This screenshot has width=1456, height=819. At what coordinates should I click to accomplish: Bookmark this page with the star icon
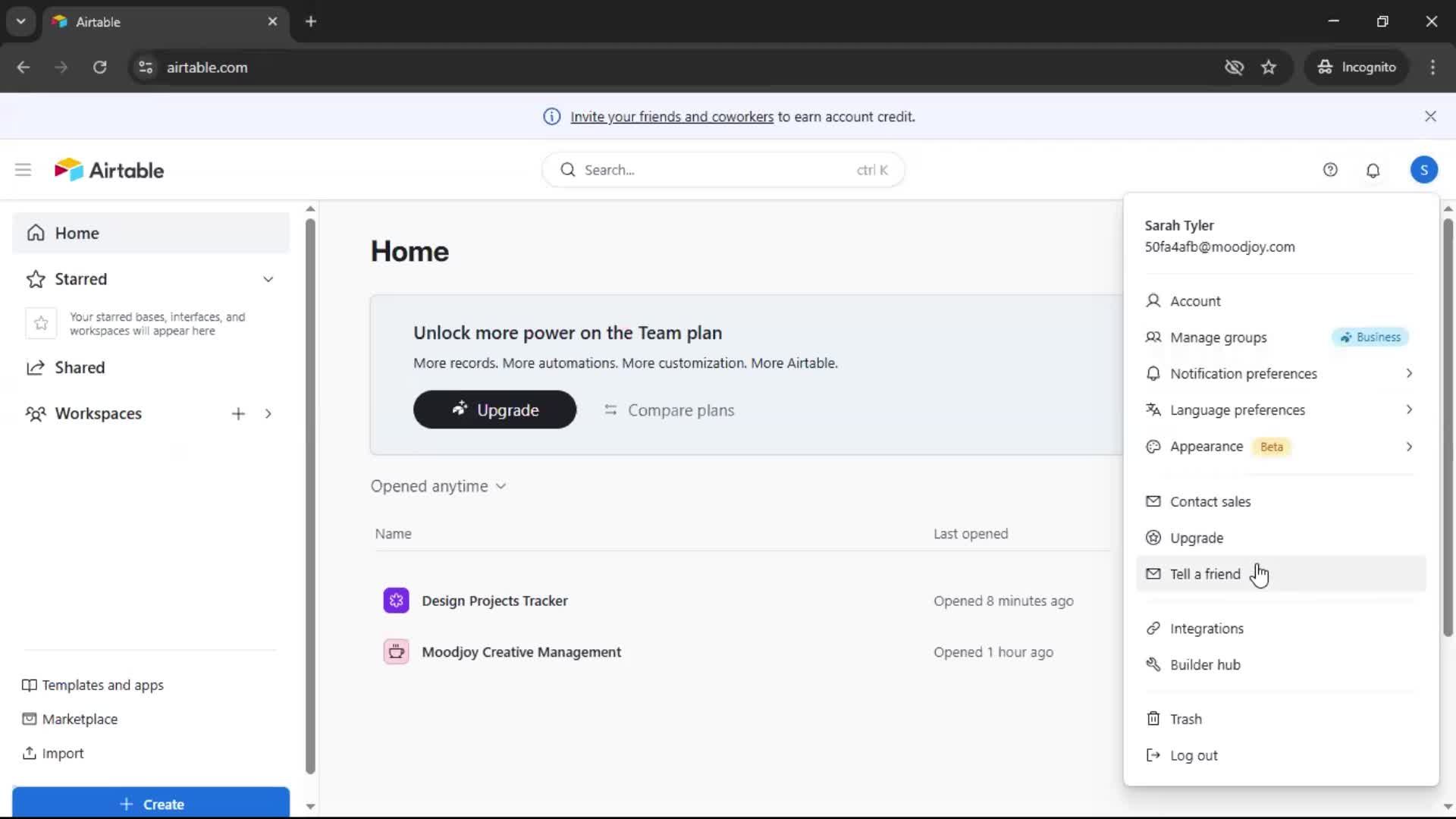(1269, 67)
